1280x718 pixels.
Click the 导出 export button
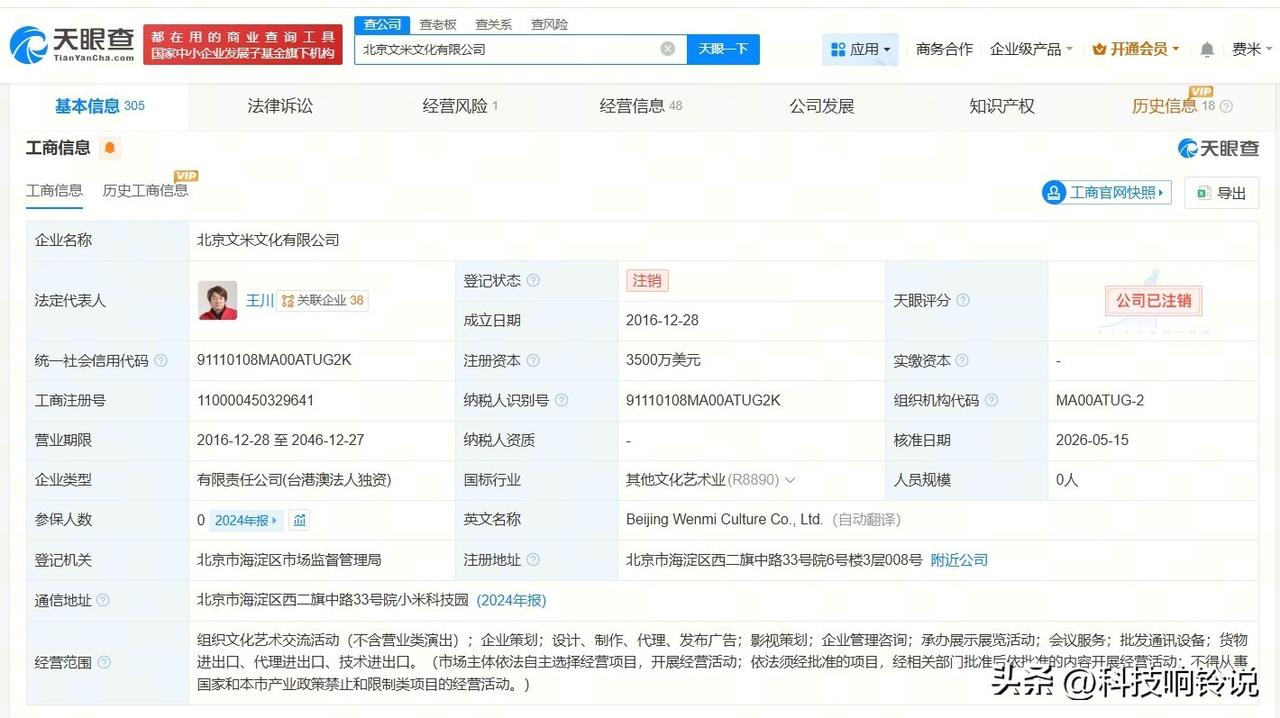click(1221, 193)
